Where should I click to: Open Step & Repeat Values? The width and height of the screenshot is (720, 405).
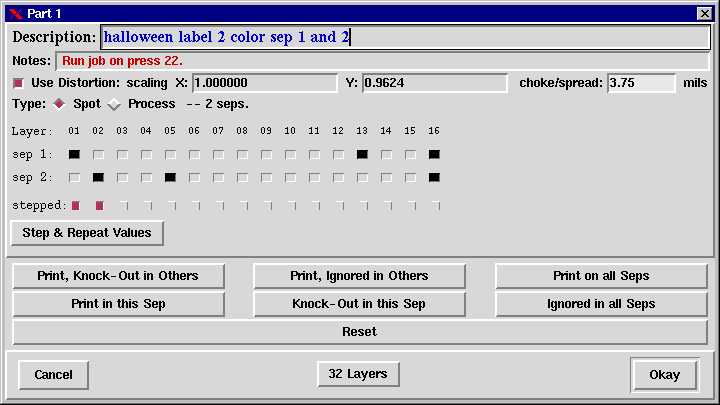pos(87,233)
